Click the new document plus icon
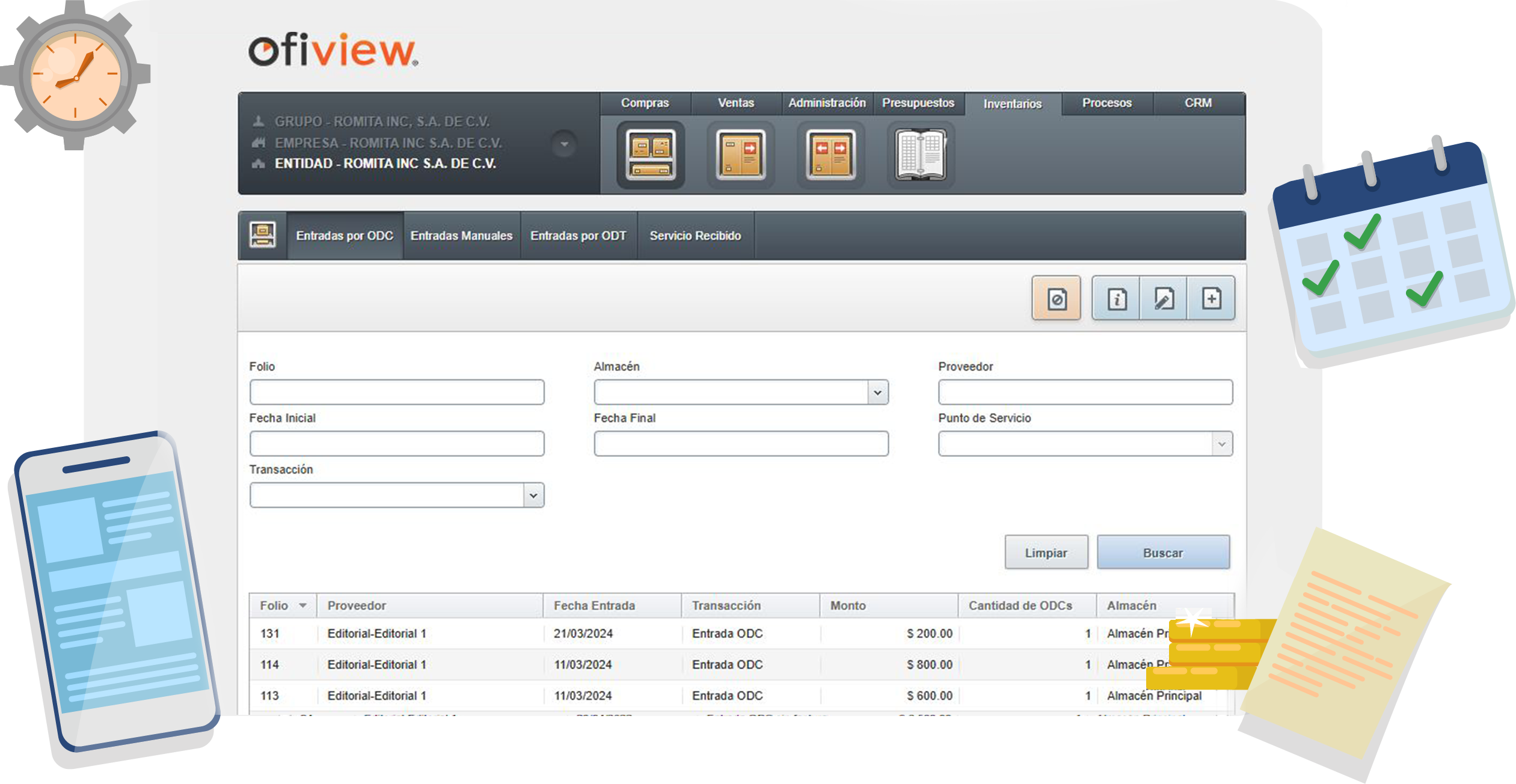This screenshot has width=1516, height=784. click(1211, 298)
